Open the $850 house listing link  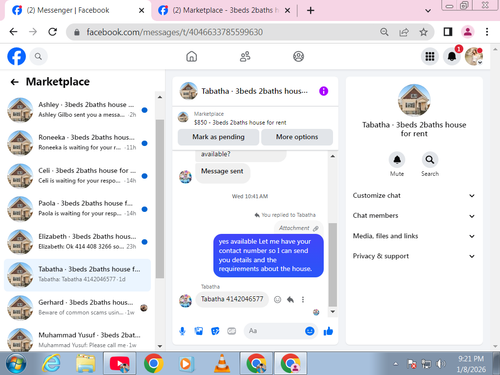(240, 123)
